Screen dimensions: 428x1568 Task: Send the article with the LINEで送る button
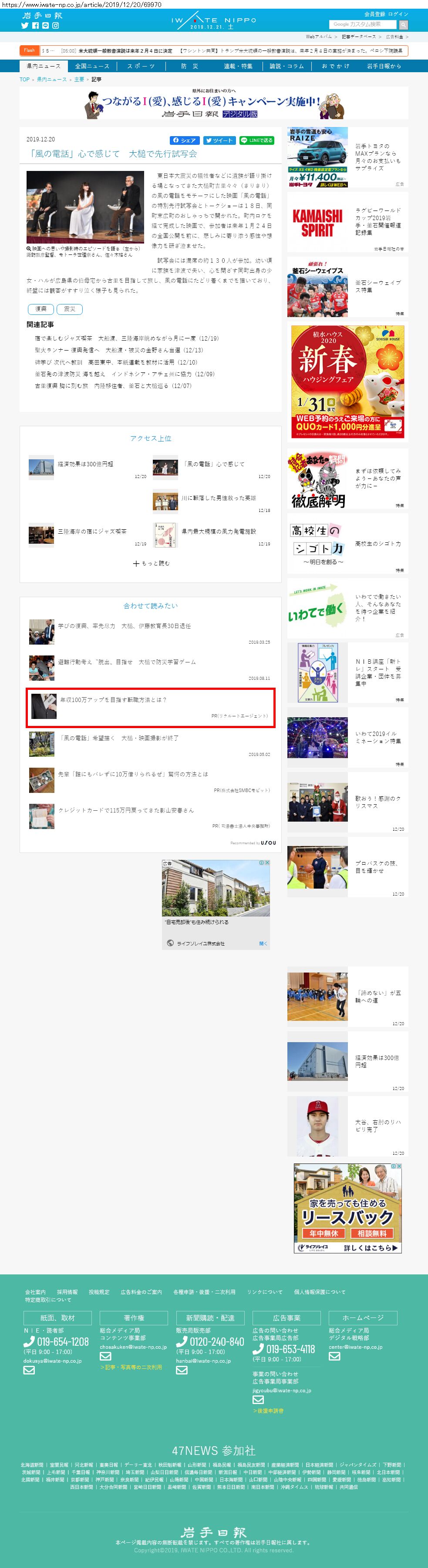pos(257,140)
